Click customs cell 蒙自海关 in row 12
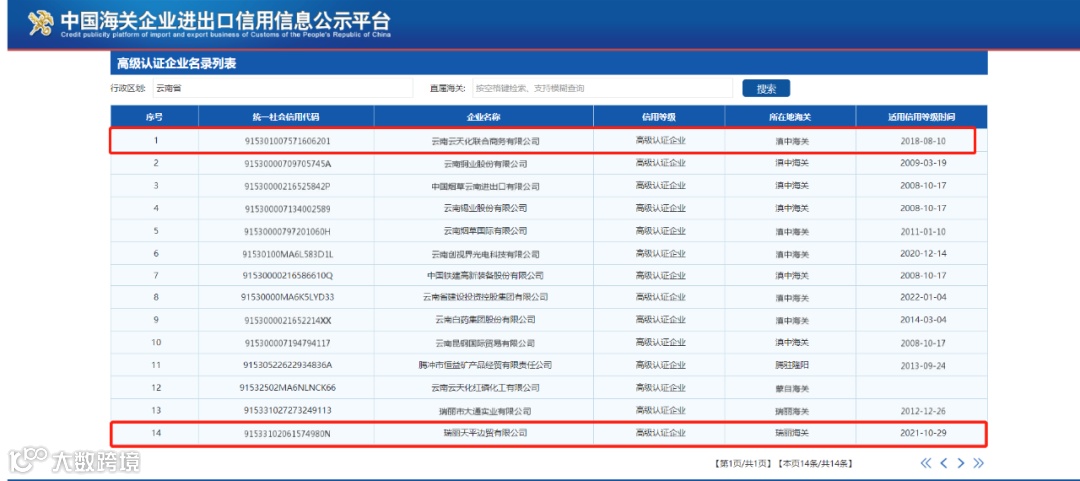This screenshot has width=1080, height=481. 791,388
